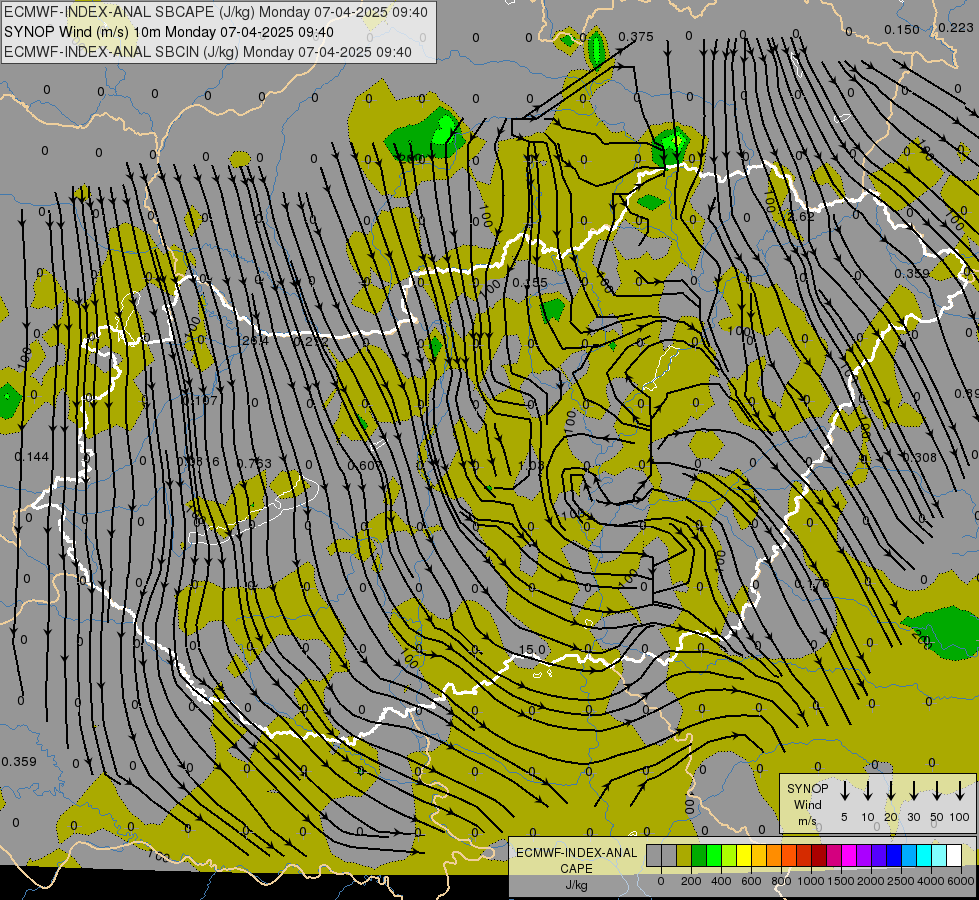Click the 600 tick label in CAPE legend
This screenshot has height=900, width=979.
(x=751, y=881)
